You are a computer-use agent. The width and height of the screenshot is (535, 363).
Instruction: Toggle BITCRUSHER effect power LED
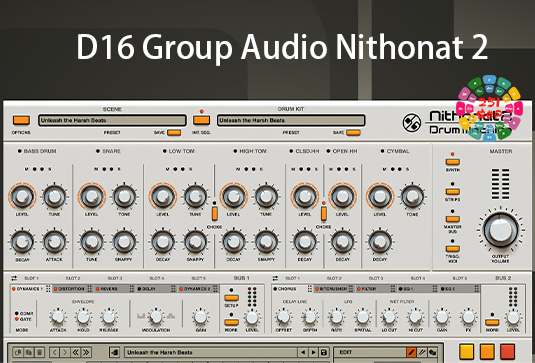click(x=317, y=289)
